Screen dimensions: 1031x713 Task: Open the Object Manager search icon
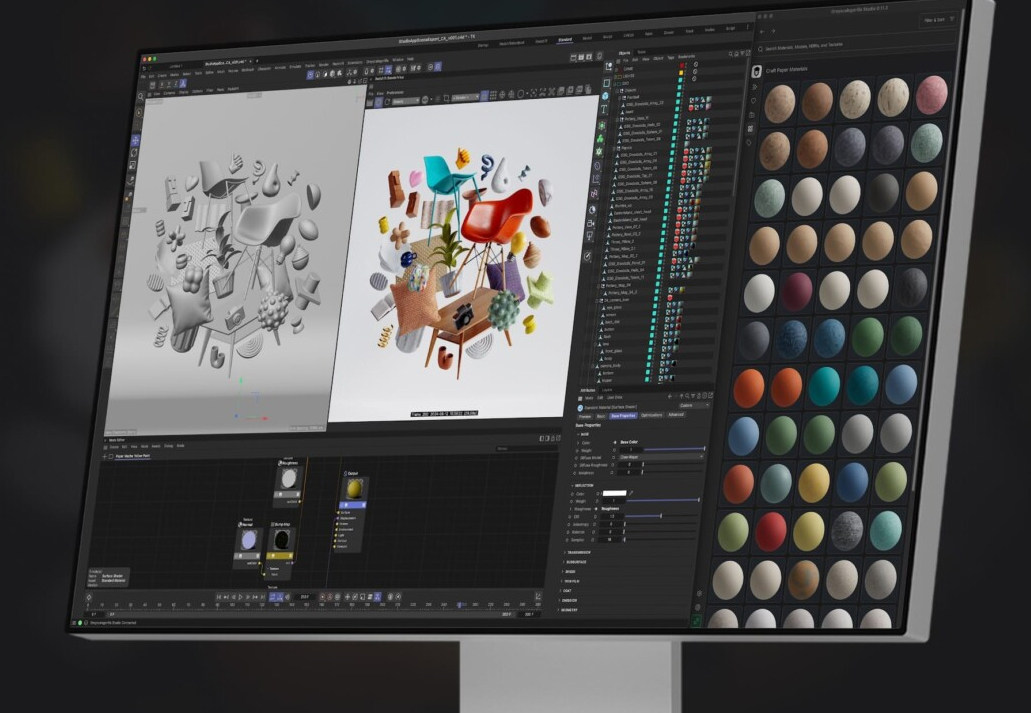731,54
